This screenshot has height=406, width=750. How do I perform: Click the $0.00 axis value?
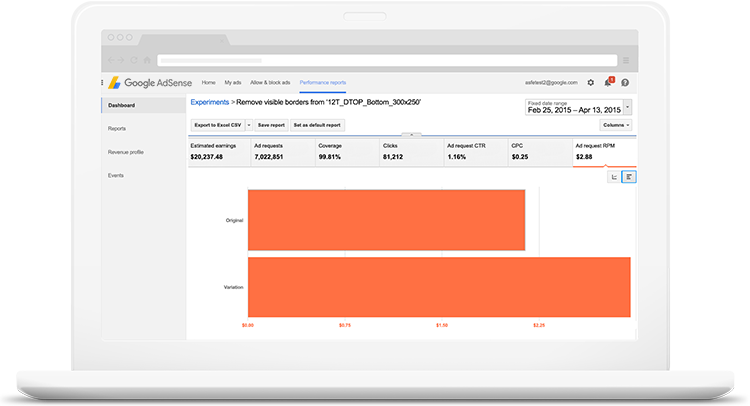(248, 325)
